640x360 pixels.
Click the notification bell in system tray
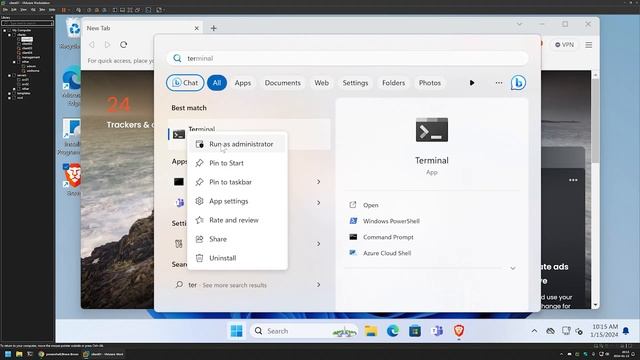[626, 331]
